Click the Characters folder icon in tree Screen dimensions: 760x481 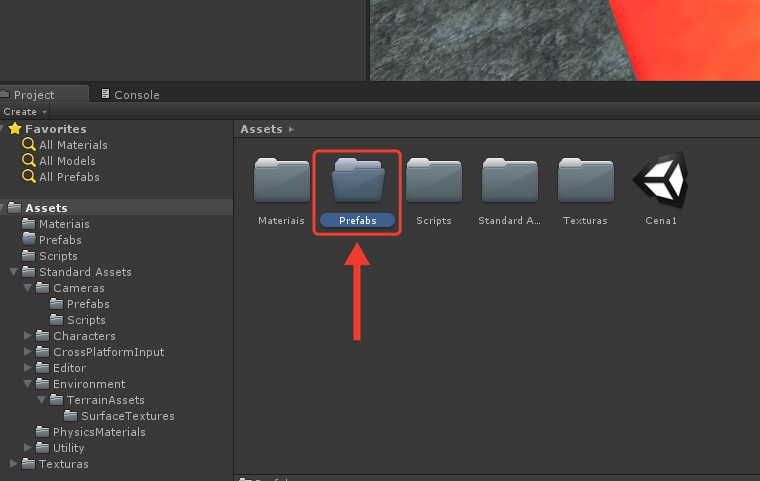coord(43,336)
